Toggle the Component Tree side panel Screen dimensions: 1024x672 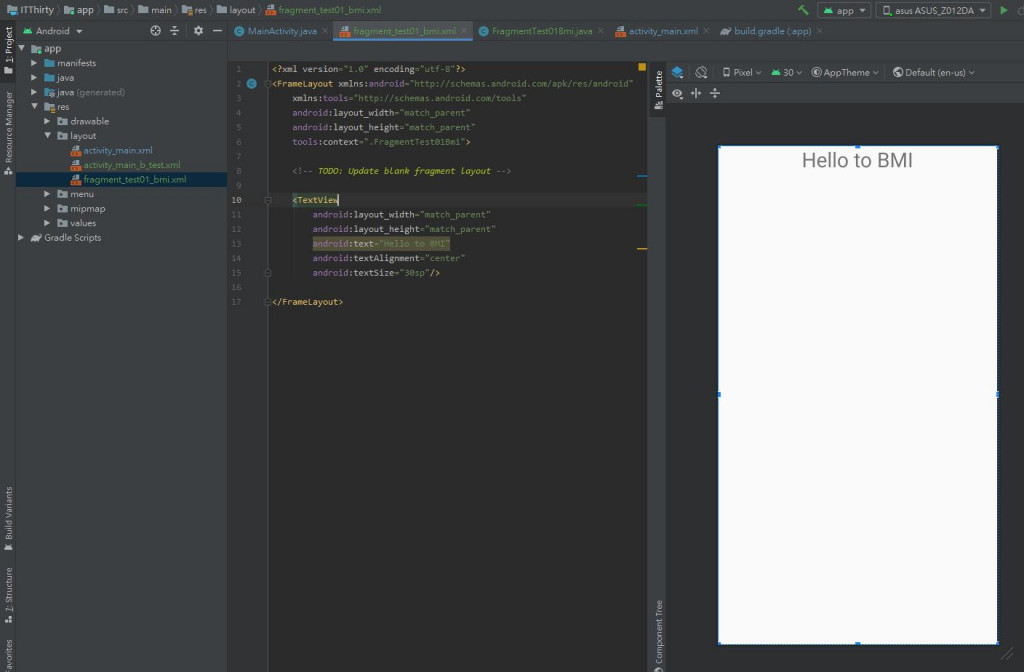click(x=658, y=633)
